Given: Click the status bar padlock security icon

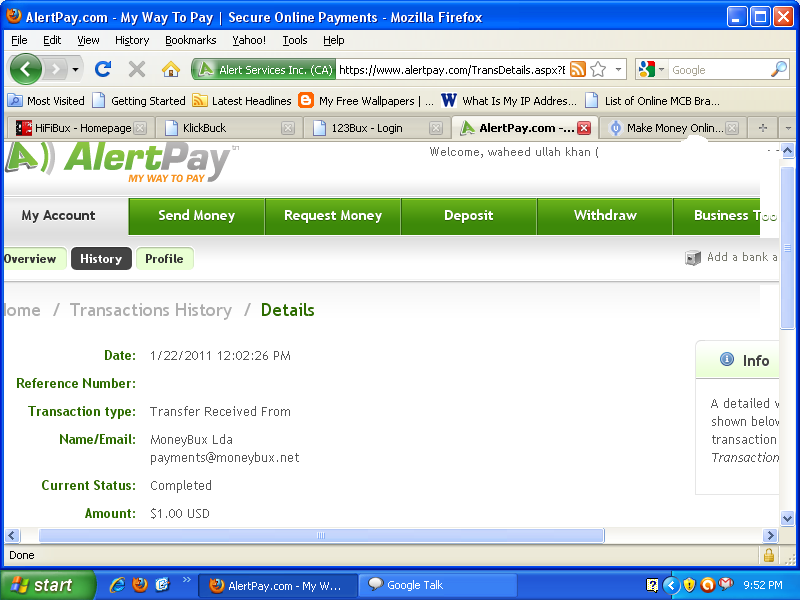Looking at the screenshot, I should (x=769, y=555).
